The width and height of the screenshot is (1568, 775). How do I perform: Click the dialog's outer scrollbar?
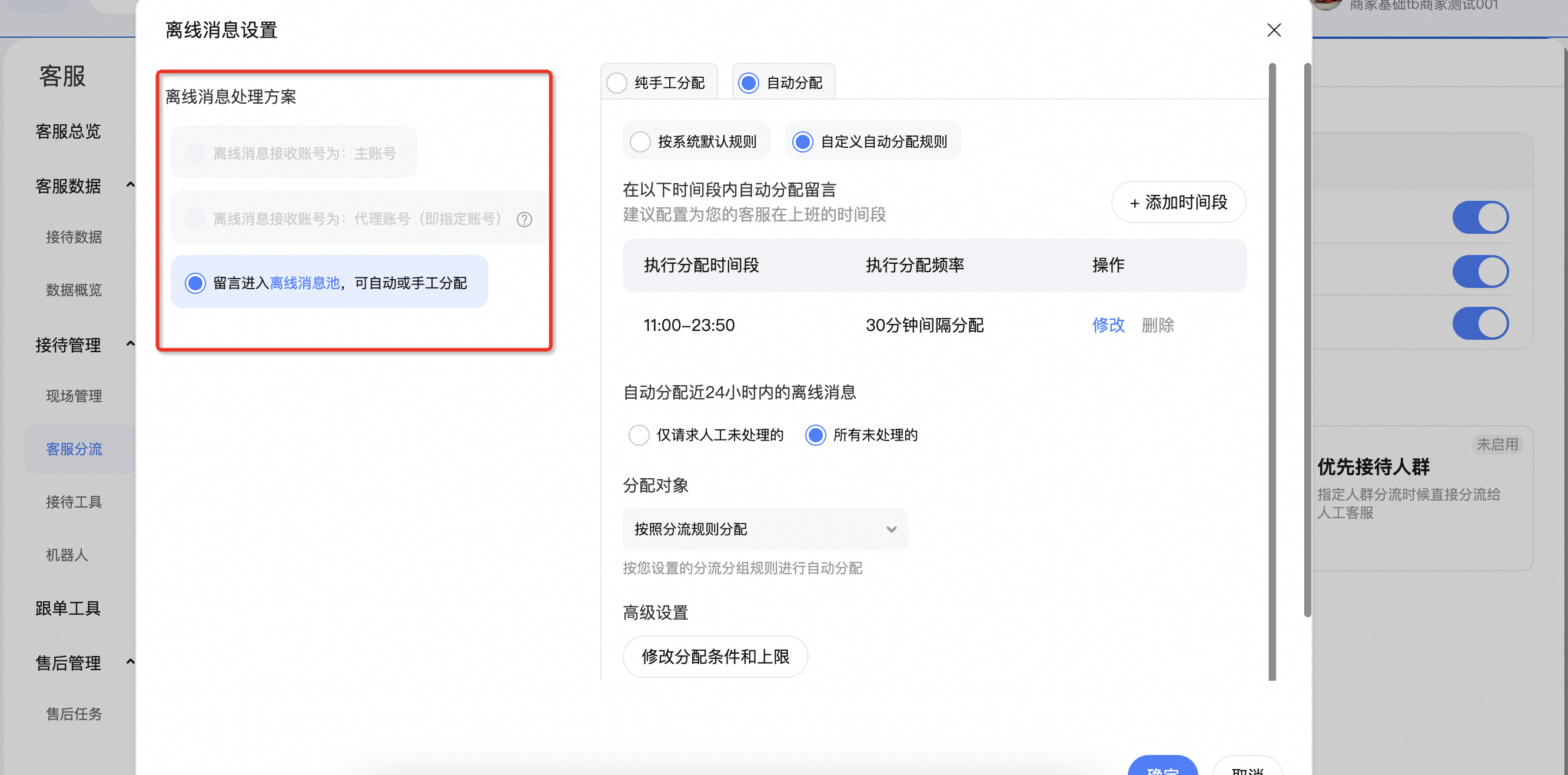pyautogui.click(x=1307, y=340)
